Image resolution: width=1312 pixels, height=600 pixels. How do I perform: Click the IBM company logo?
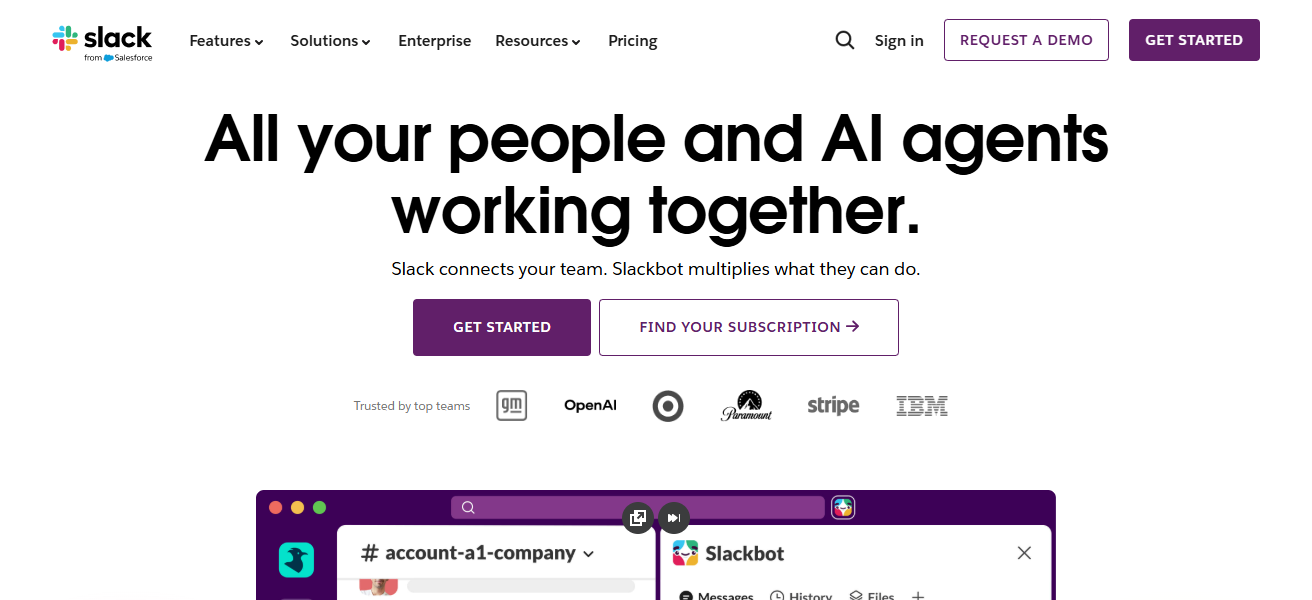(x=921, y=405)
